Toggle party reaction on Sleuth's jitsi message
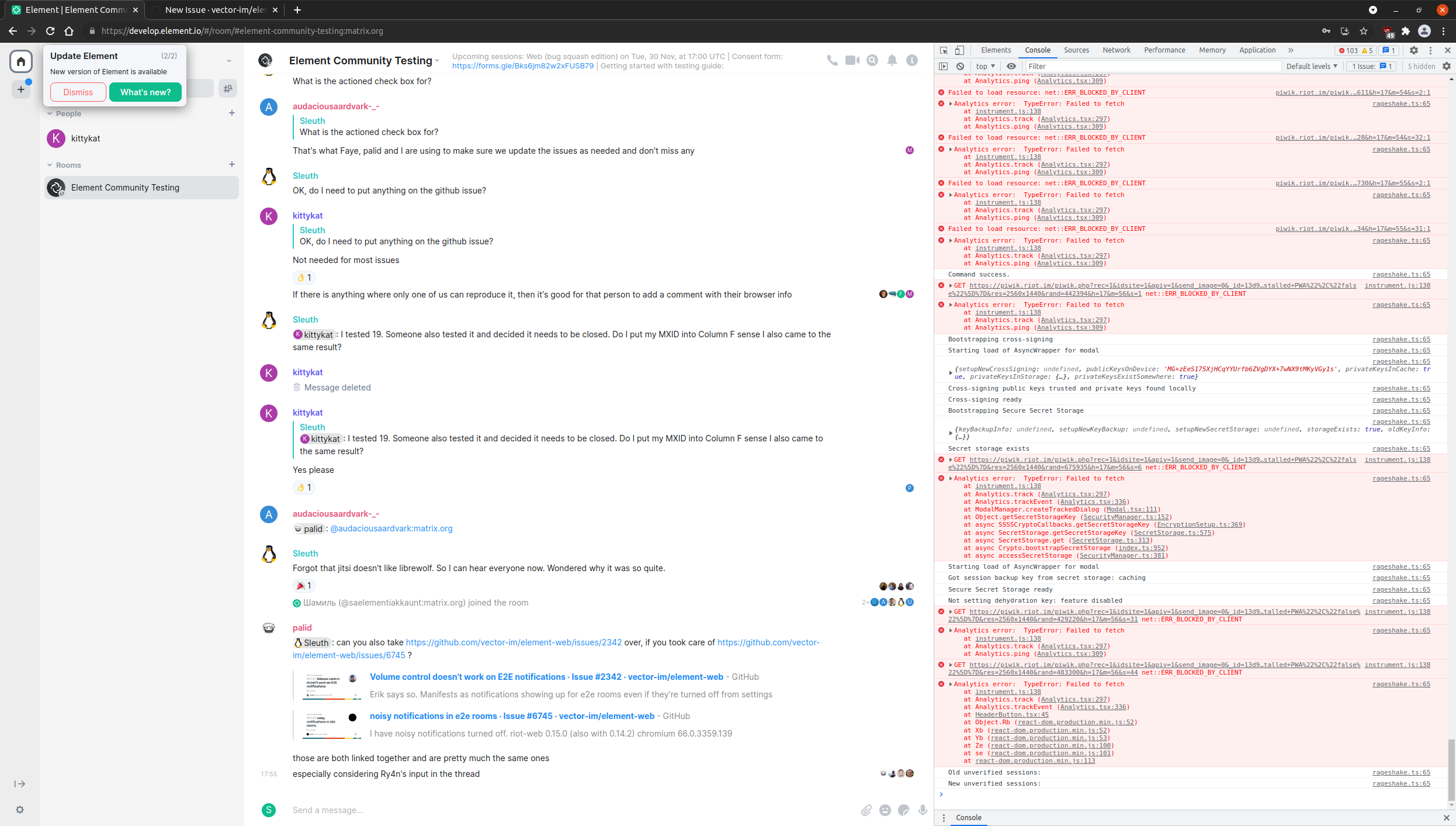The image size is (1456, 826). tap(304, 586)
